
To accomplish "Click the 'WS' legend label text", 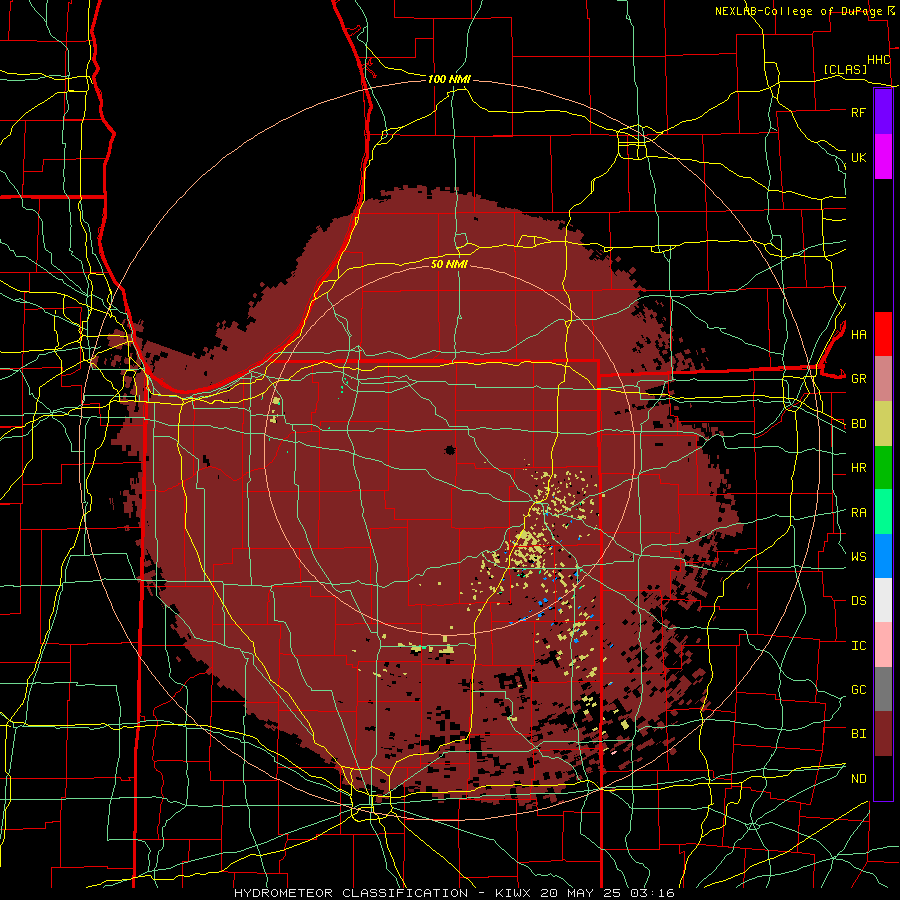I will click(858, 557).
